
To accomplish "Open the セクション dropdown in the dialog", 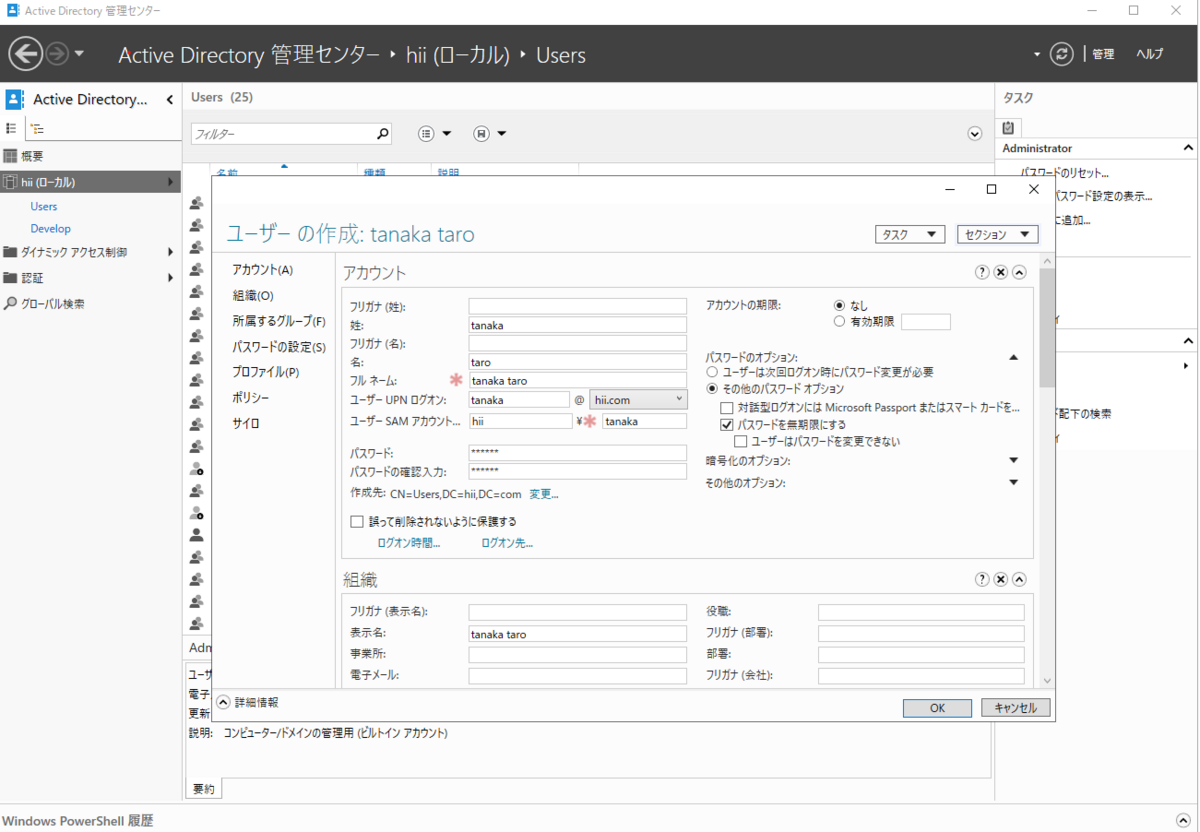I will [997, 233].
